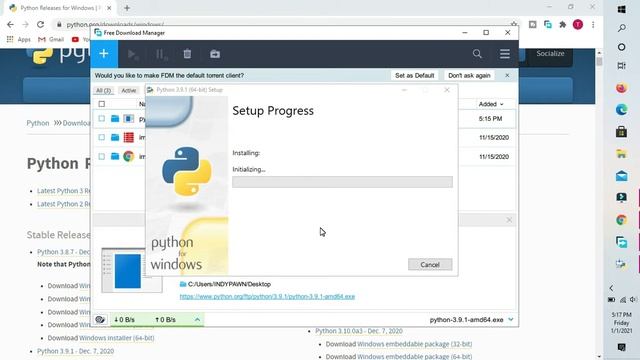This screenshot has width=640, height=360.
Task: Click Set as Default button
Action: tap(414, 76)
